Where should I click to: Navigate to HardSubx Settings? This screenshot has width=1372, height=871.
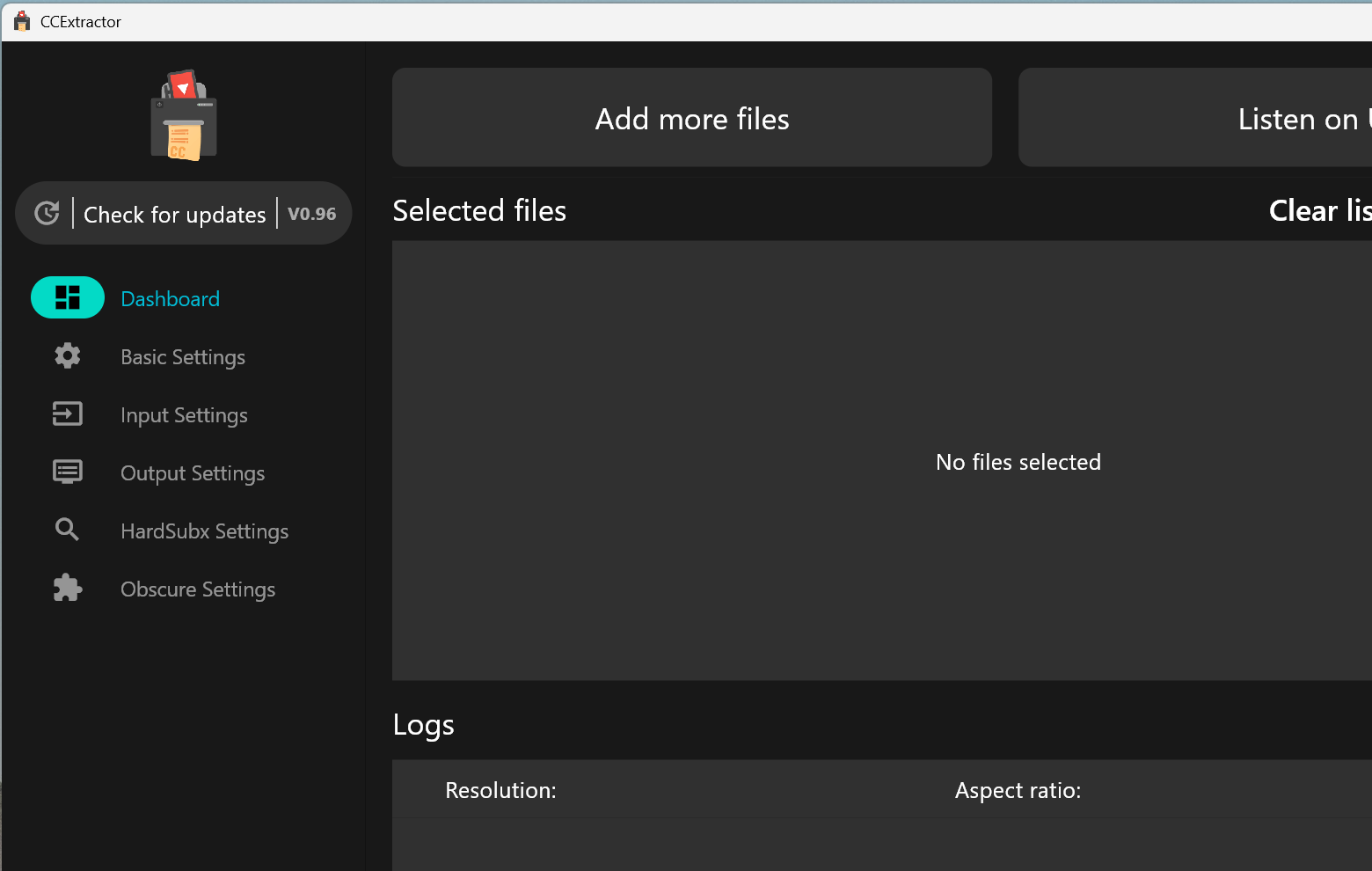pyautogui.click(x=204, y=531)
